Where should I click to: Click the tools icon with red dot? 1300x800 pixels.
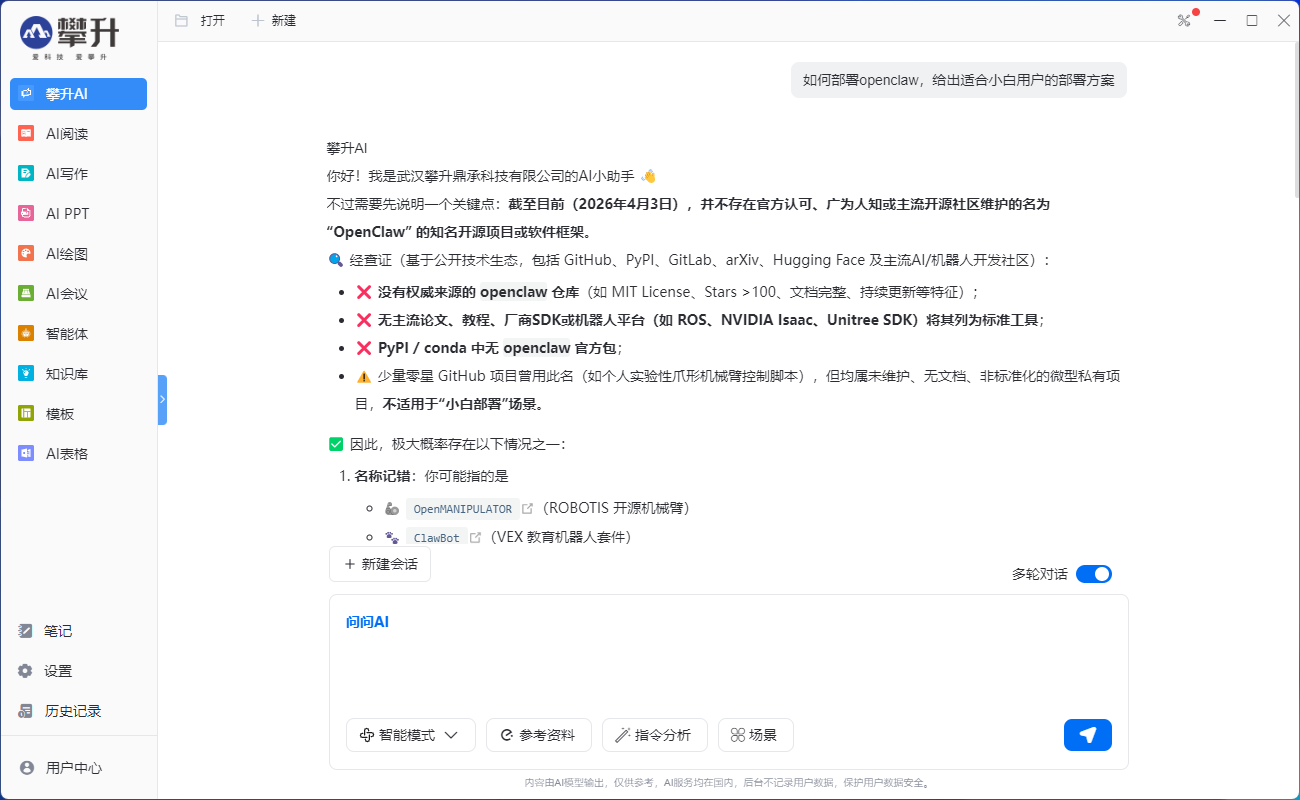1186,20
